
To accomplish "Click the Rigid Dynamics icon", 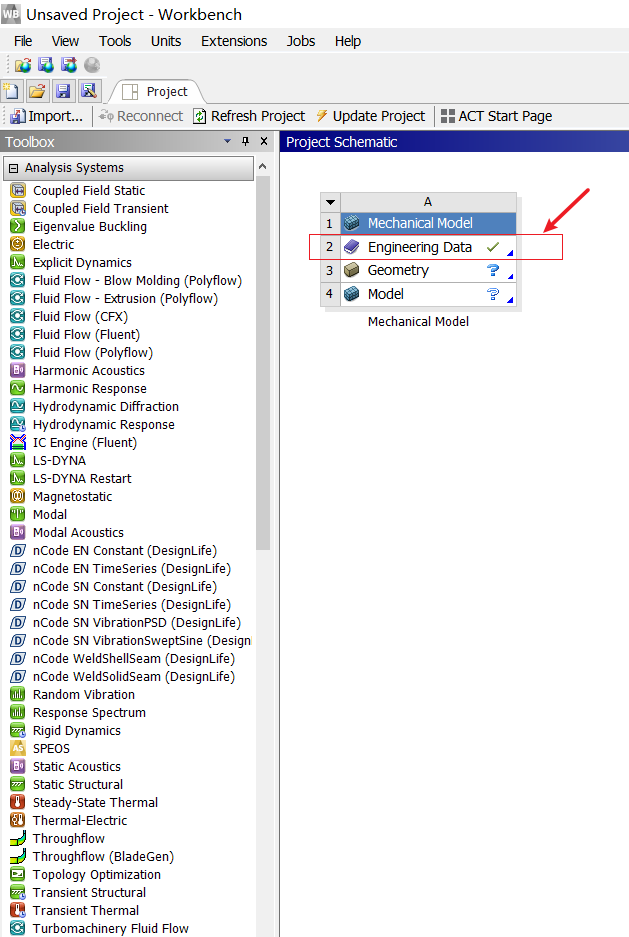I will click(18, 730).
